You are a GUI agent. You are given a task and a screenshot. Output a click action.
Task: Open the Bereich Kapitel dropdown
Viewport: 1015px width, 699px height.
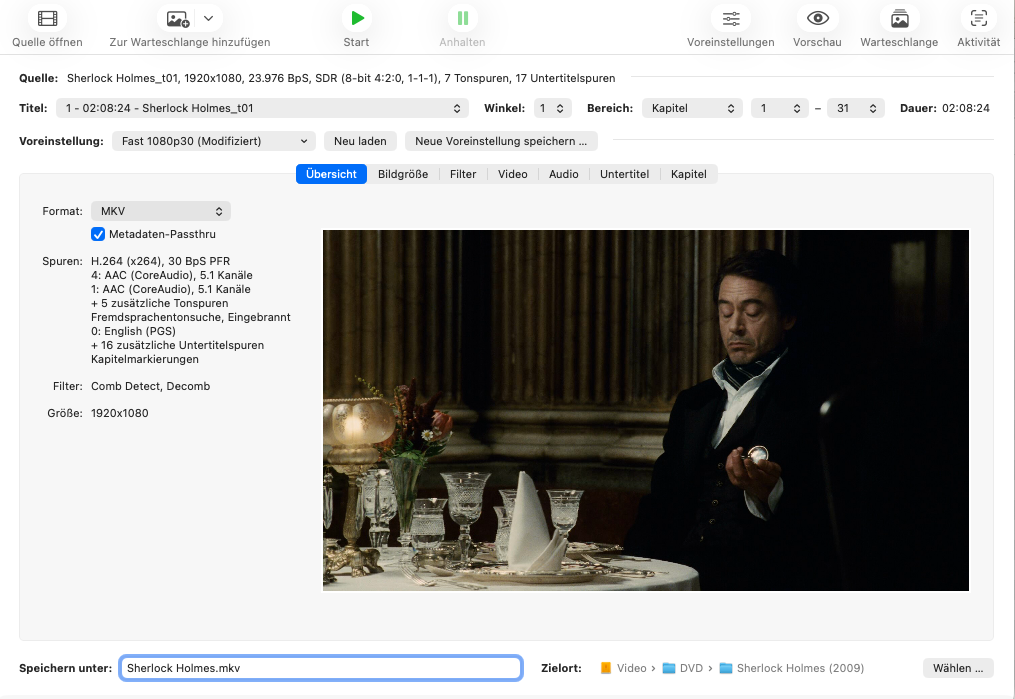692,108
